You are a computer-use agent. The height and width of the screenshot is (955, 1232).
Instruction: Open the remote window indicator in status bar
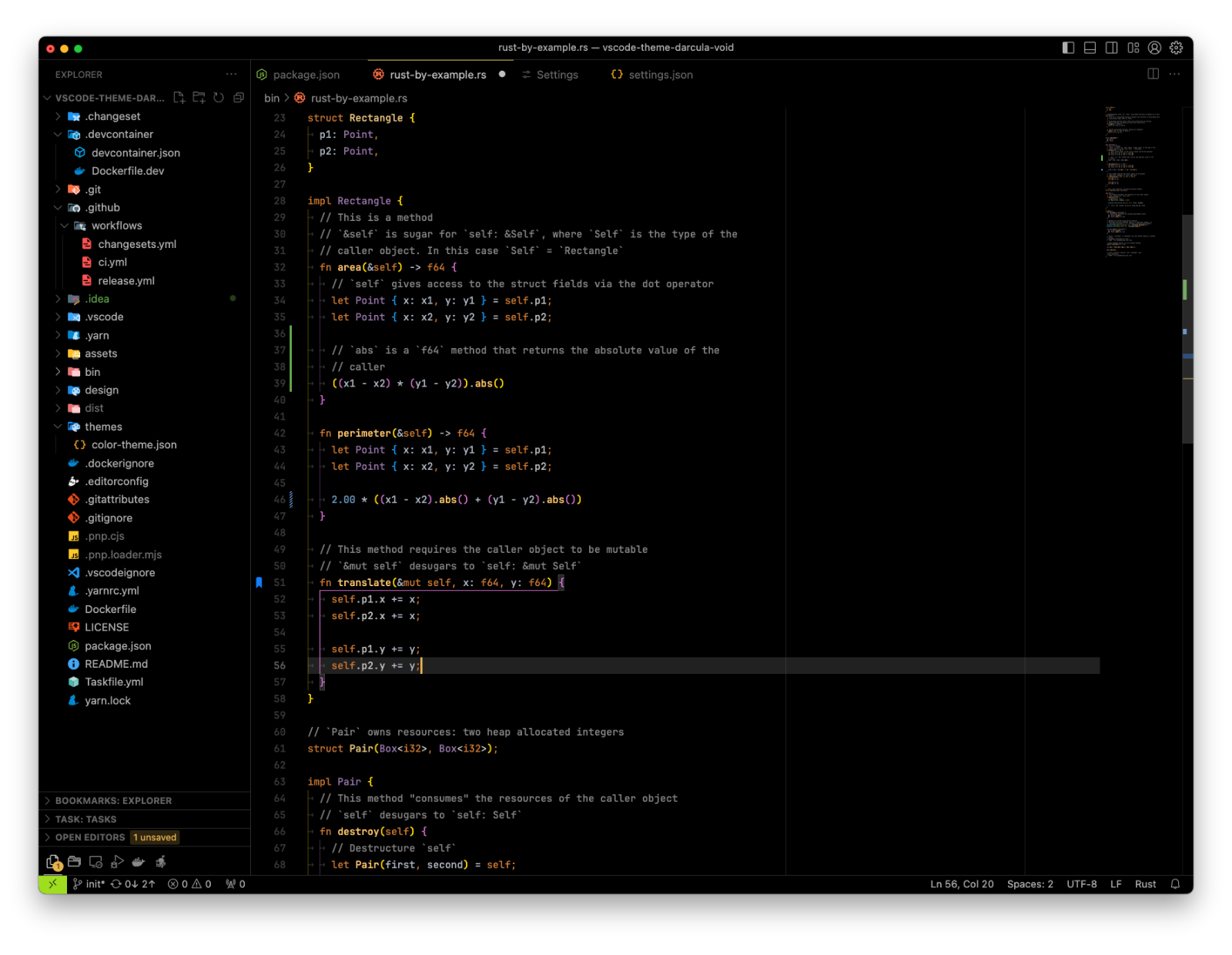pos(52,884)
